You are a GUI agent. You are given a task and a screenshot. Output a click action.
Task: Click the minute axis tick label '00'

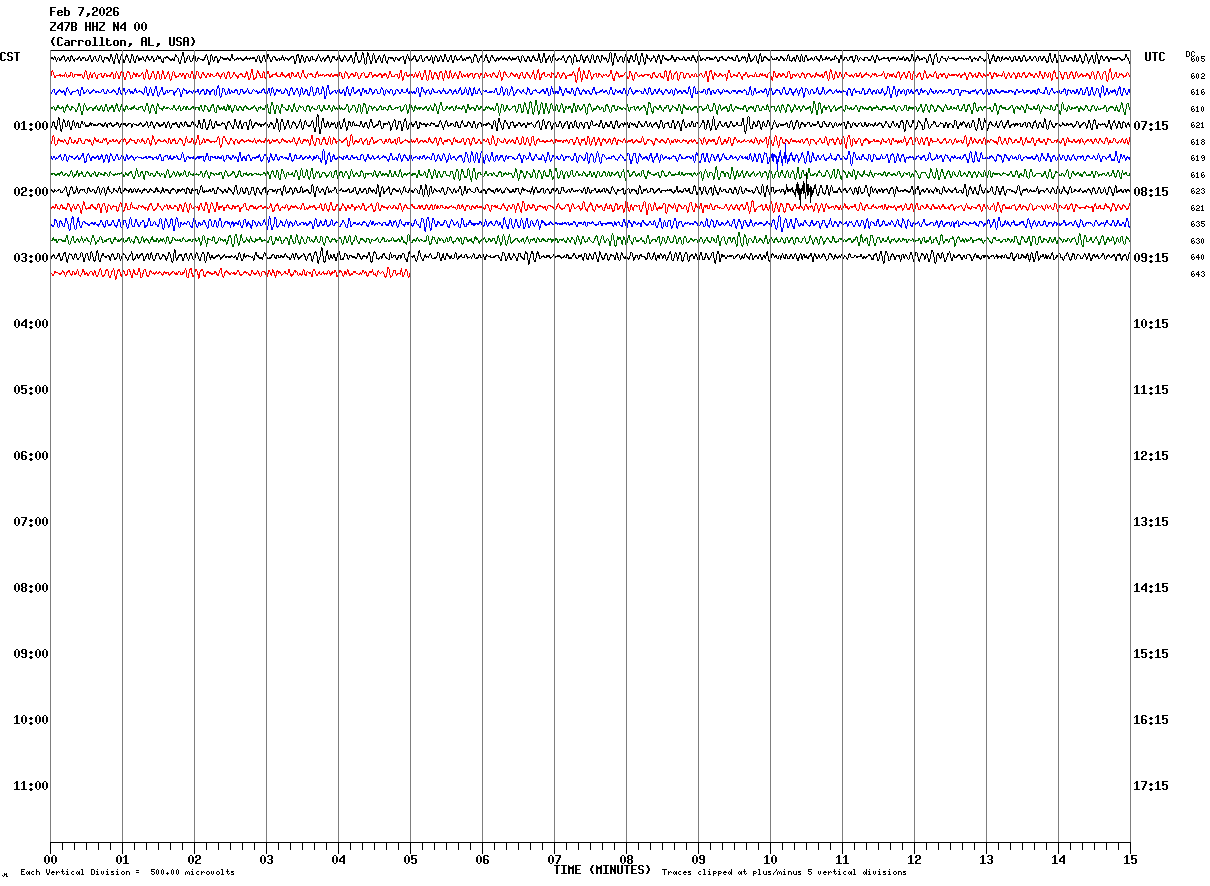coord(50,860)
